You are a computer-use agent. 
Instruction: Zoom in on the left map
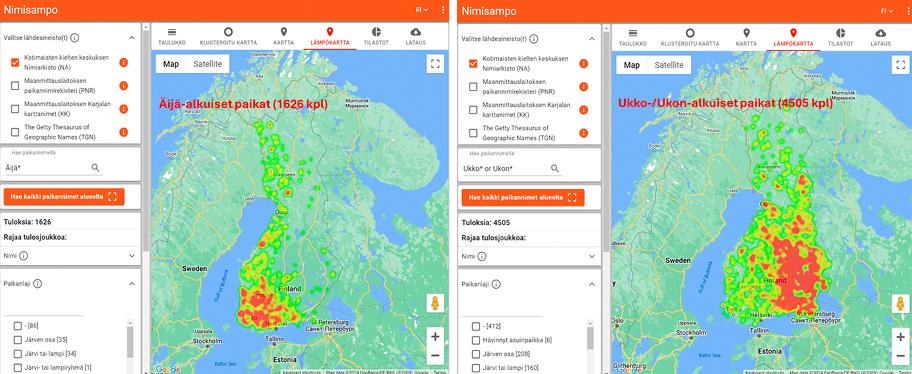coord(435,336)
